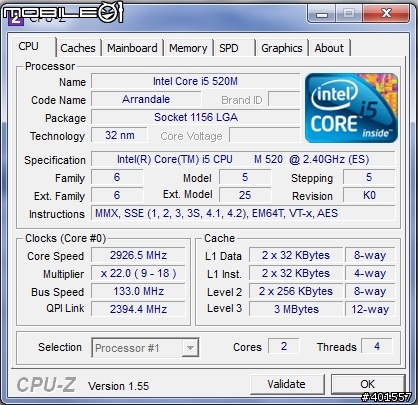The height and width of the screenshot is (405, 418).
Task: Open the Graphics tab
Action: click(282, 48)
